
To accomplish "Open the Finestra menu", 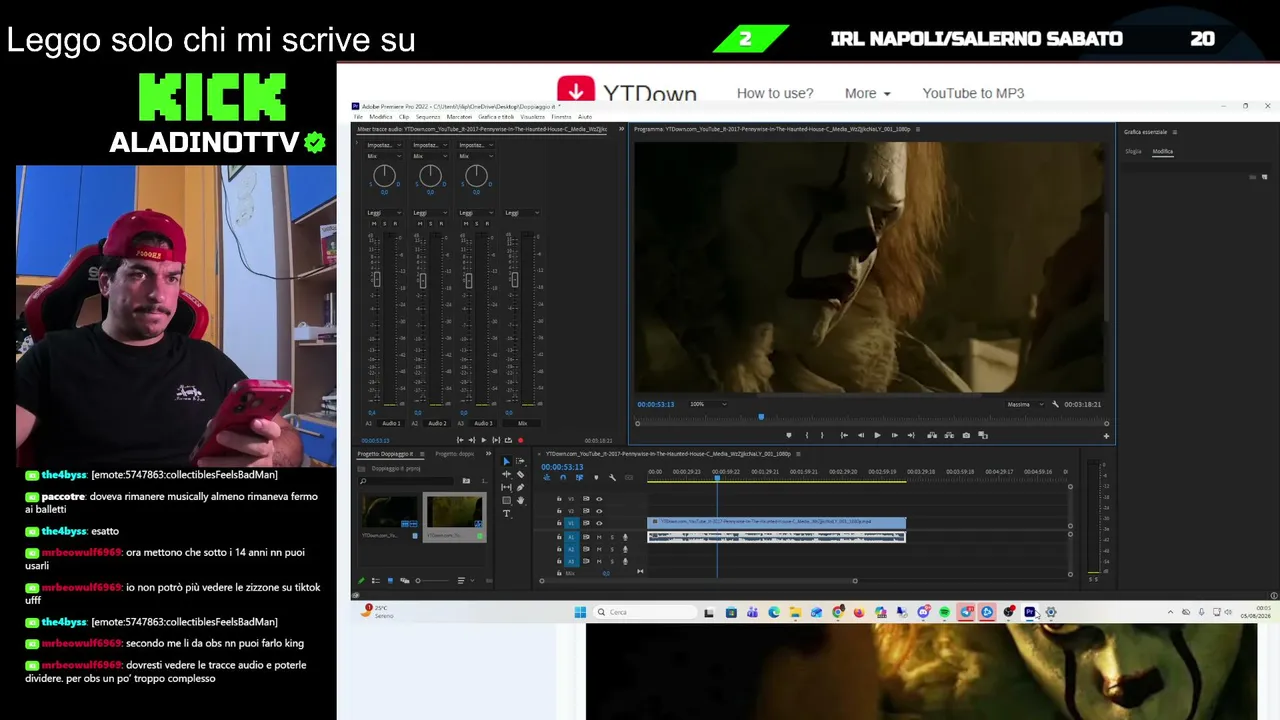I will (x=561, y=117).
